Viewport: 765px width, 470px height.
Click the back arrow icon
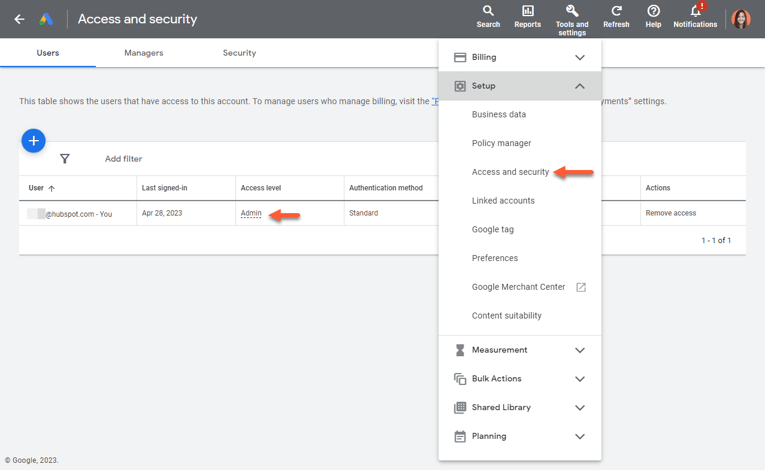pyautogui.click(x=19, y=19)
